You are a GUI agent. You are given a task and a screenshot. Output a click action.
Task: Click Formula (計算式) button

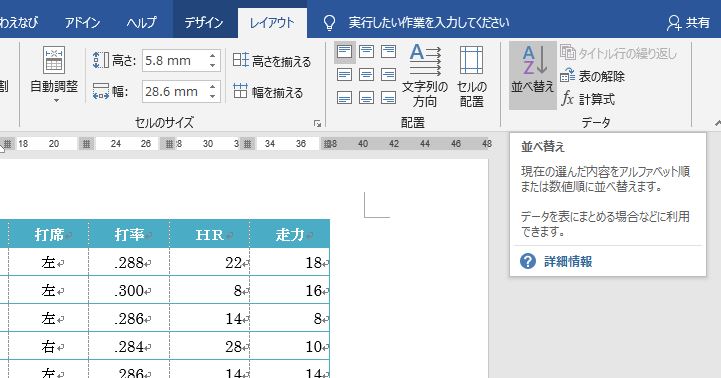(588, 99)
